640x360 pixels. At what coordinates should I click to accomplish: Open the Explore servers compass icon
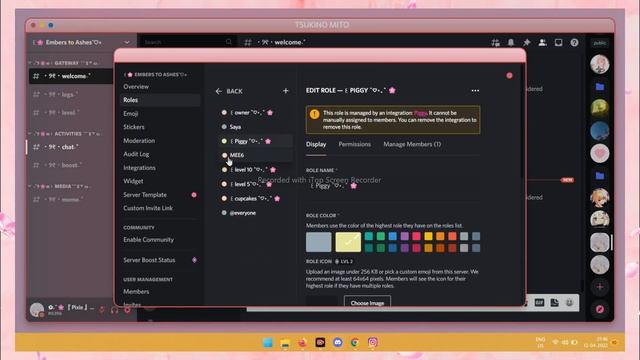tap(600, 309)
